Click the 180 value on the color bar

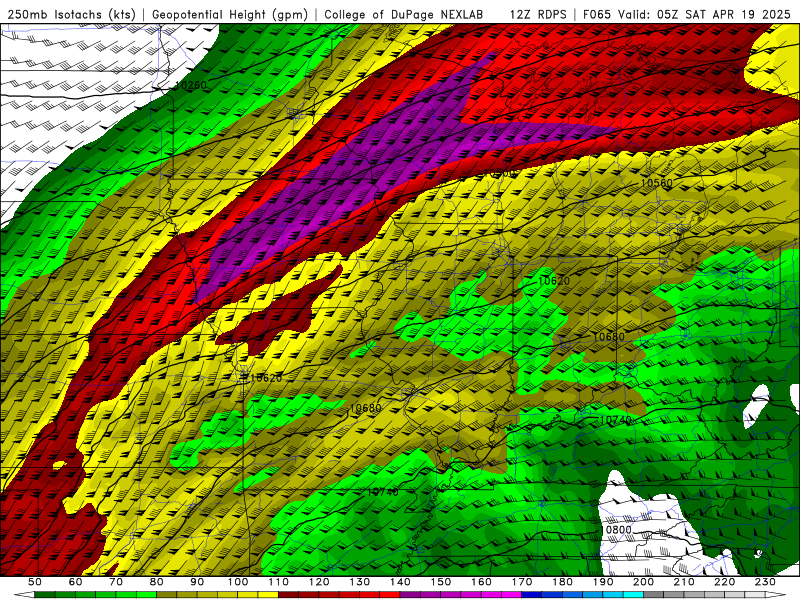click(x=562, y=582)
